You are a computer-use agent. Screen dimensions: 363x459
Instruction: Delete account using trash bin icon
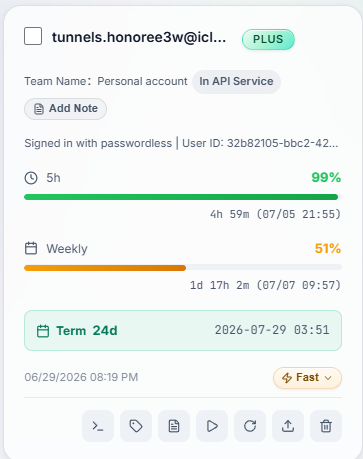[326, 426]
